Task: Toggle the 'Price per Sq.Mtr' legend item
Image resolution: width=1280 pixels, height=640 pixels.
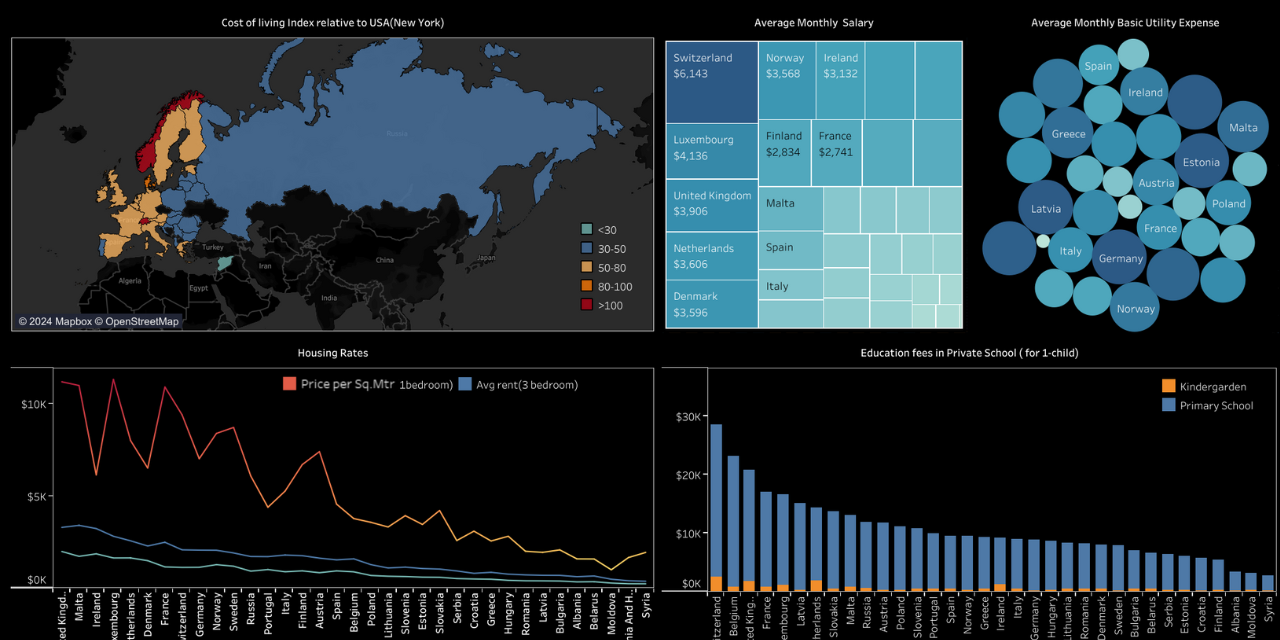Action: [x=290, y=384]
